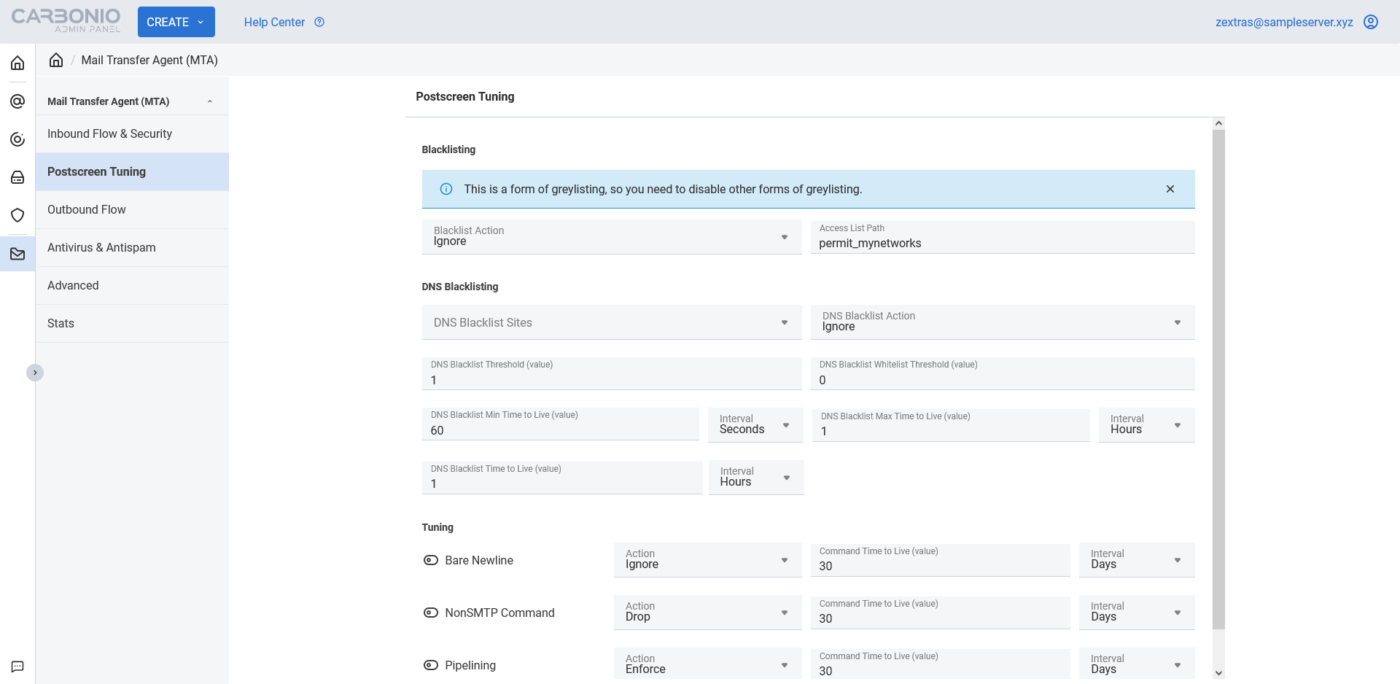Image resolution: width=1400 pixels, height=684 pixels.
Task: Toggle the Bare Newline setting
Action: [429, 559]
